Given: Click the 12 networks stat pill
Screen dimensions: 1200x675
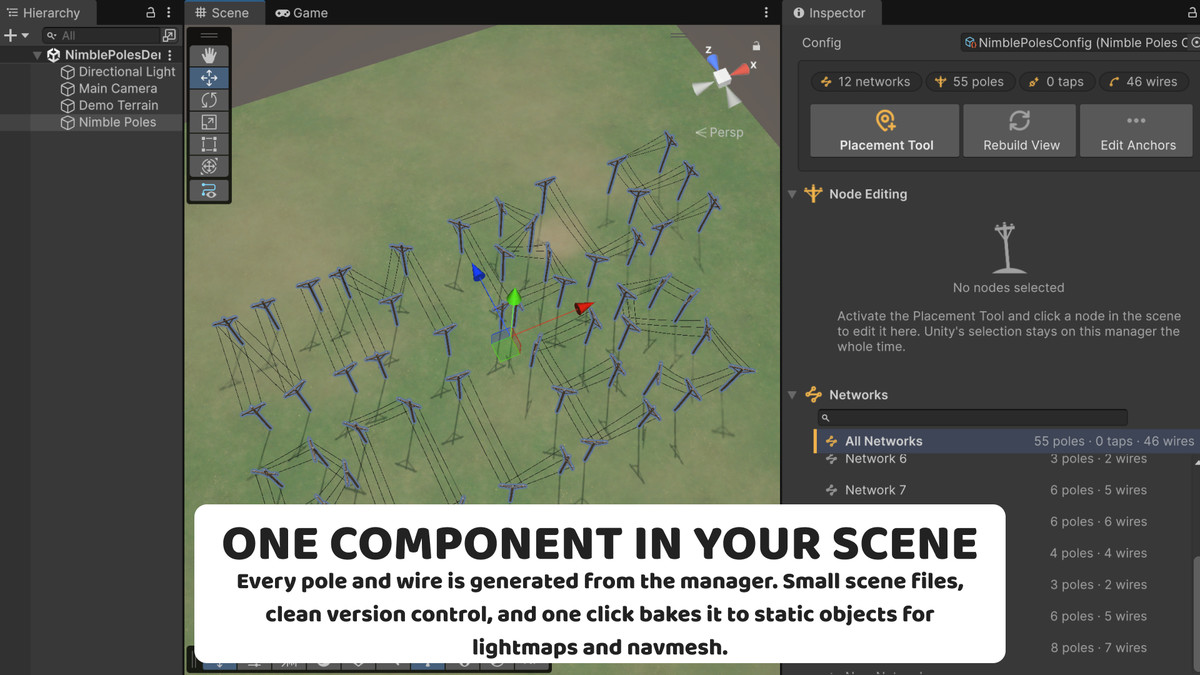Looking at the screenshot, I should 865,82.
